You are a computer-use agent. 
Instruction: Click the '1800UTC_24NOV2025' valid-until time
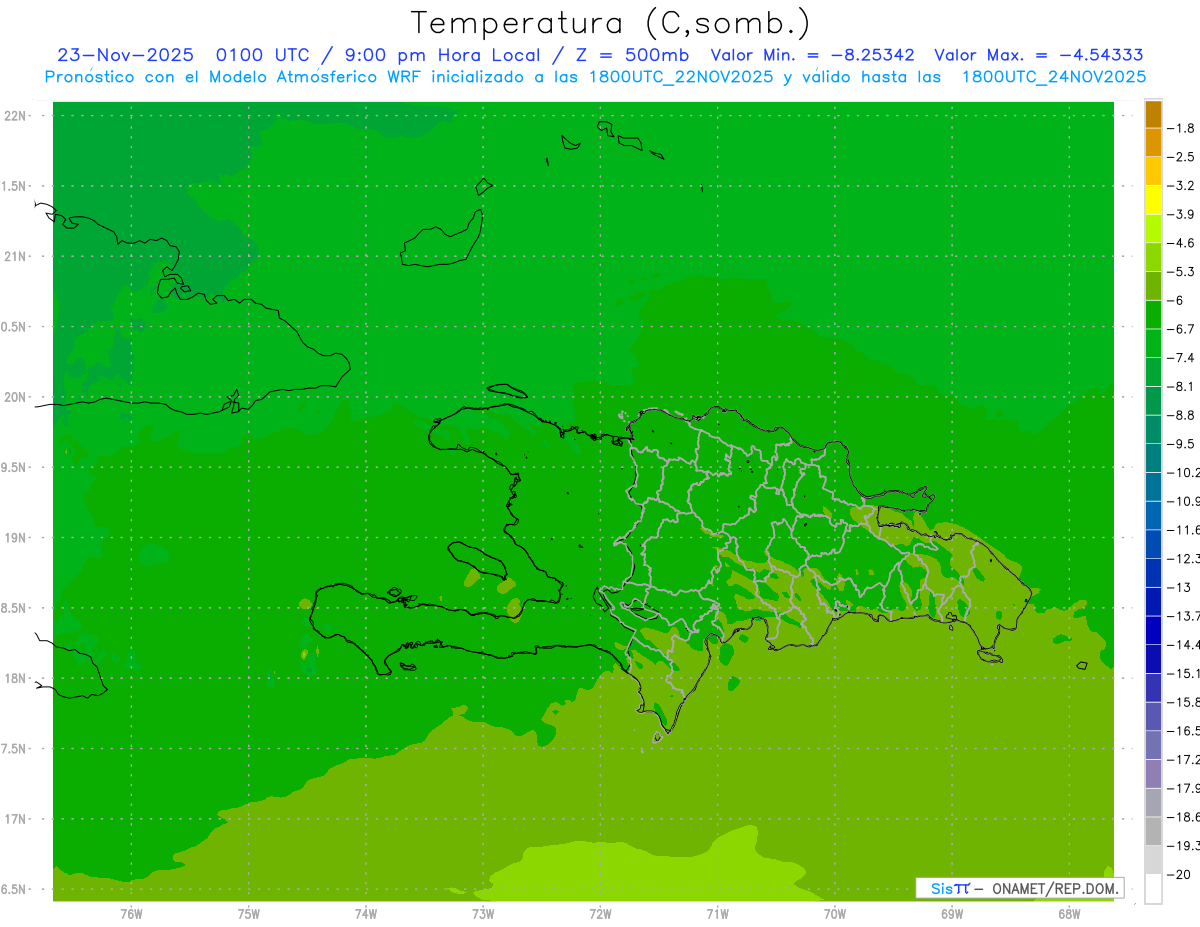[x=1054, y=77]
